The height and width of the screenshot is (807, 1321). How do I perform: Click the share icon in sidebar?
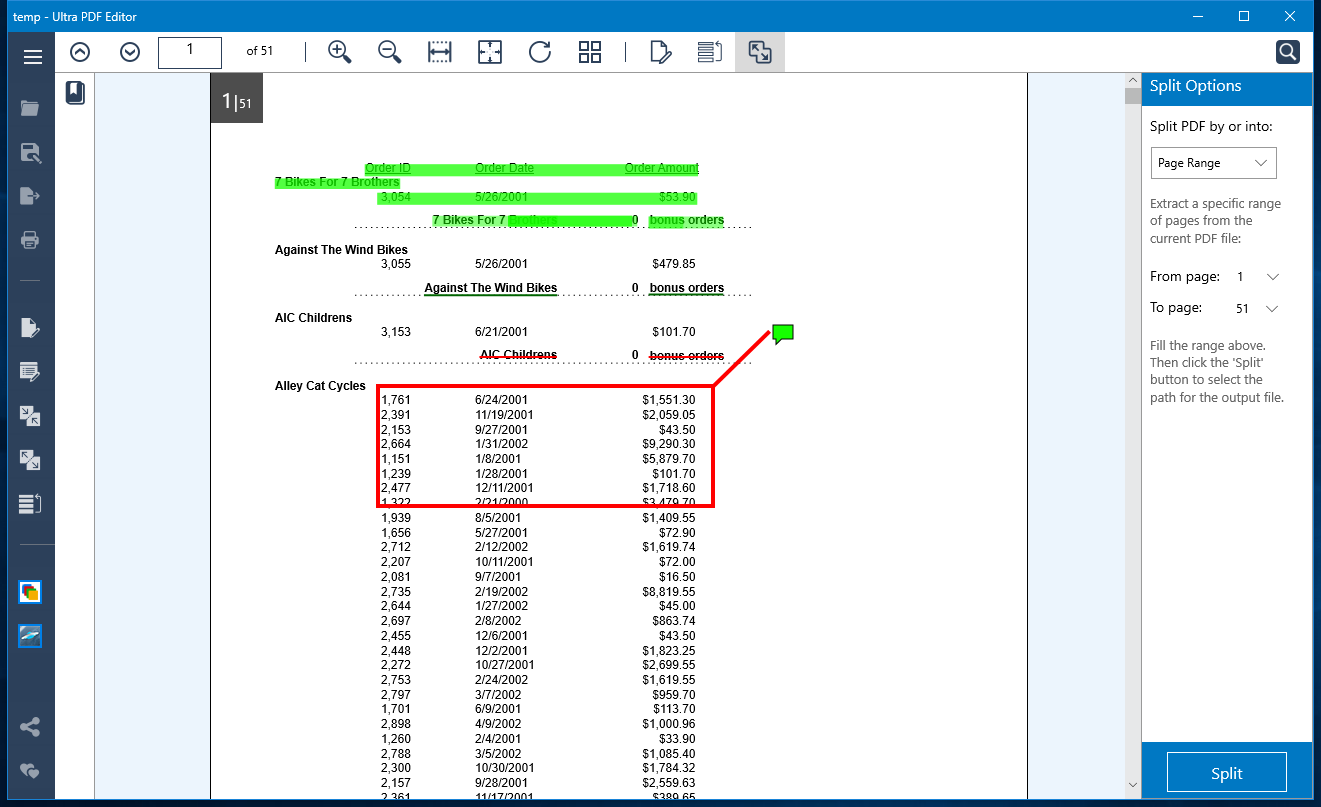[30, 727]
